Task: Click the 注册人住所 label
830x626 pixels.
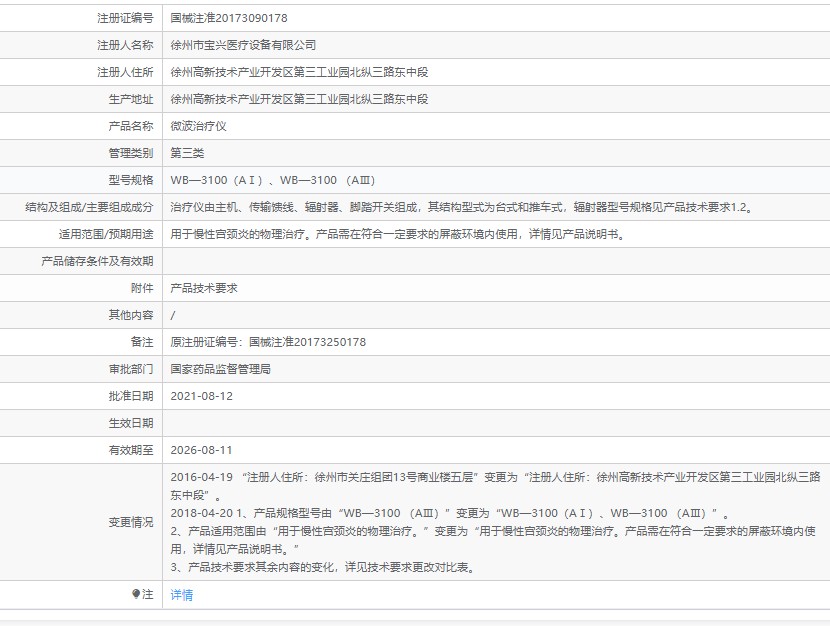Action: point(125,72)
